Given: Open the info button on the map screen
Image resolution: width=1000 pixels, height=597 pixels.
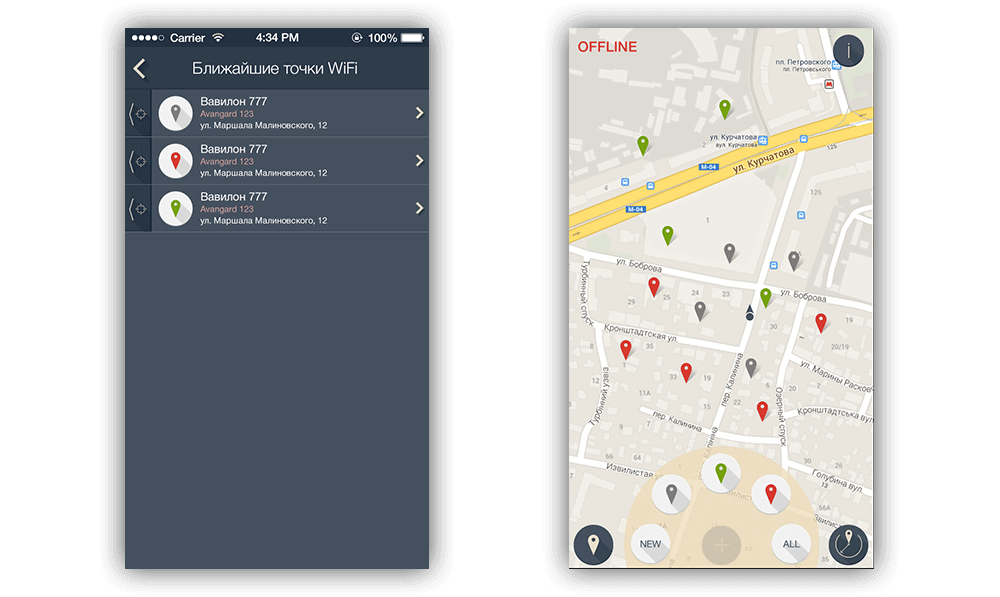Looking at the screenshot, I should tap(848, 50).
